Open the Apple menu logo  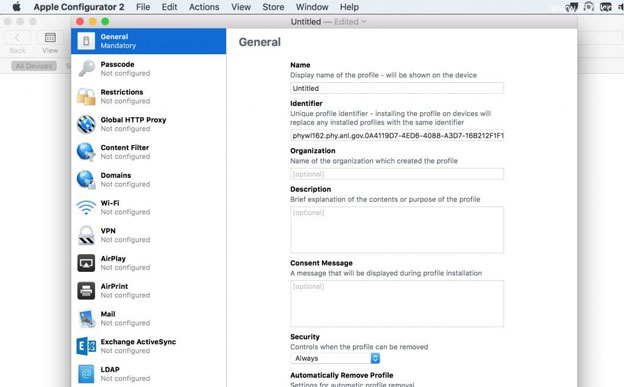16,7
